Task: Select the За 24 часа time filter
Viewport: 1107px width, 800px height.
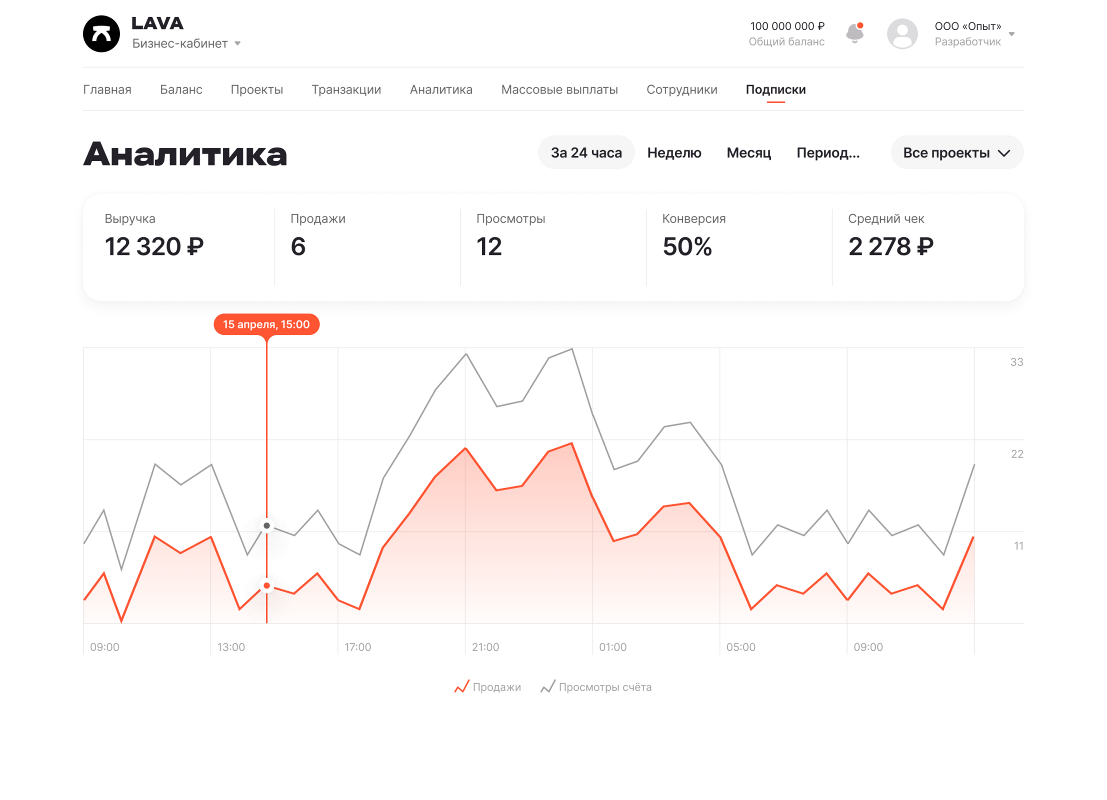Action: [586, 152]
